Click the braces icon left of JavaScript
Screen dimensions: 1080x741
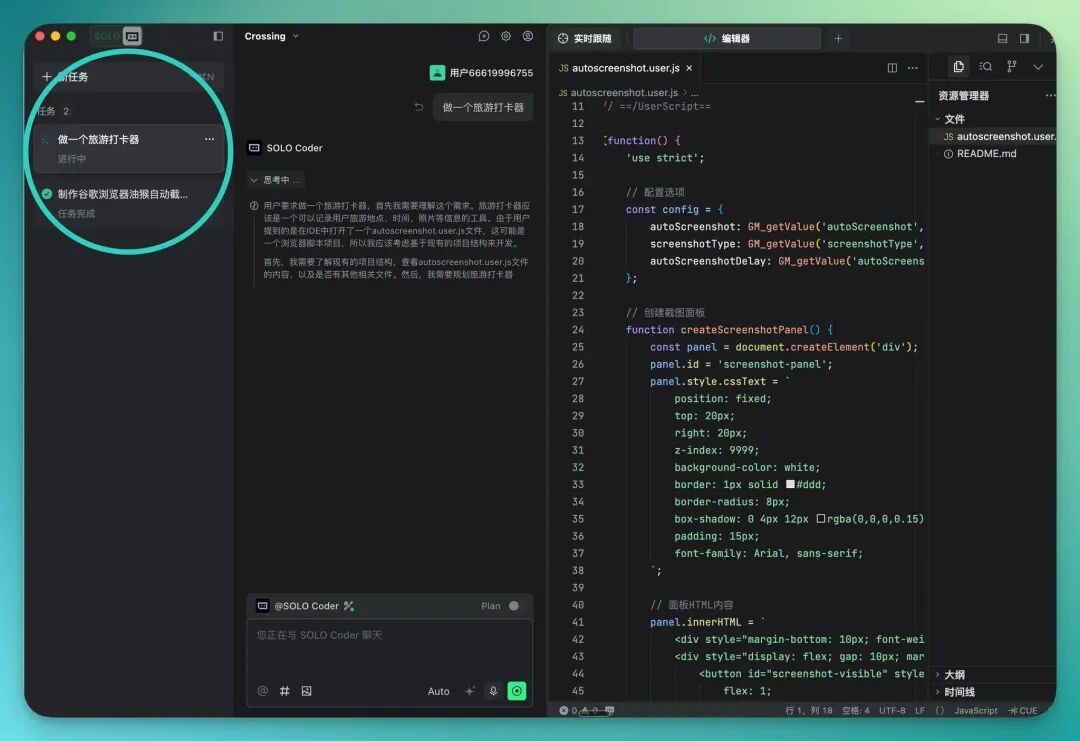[939, 710]
